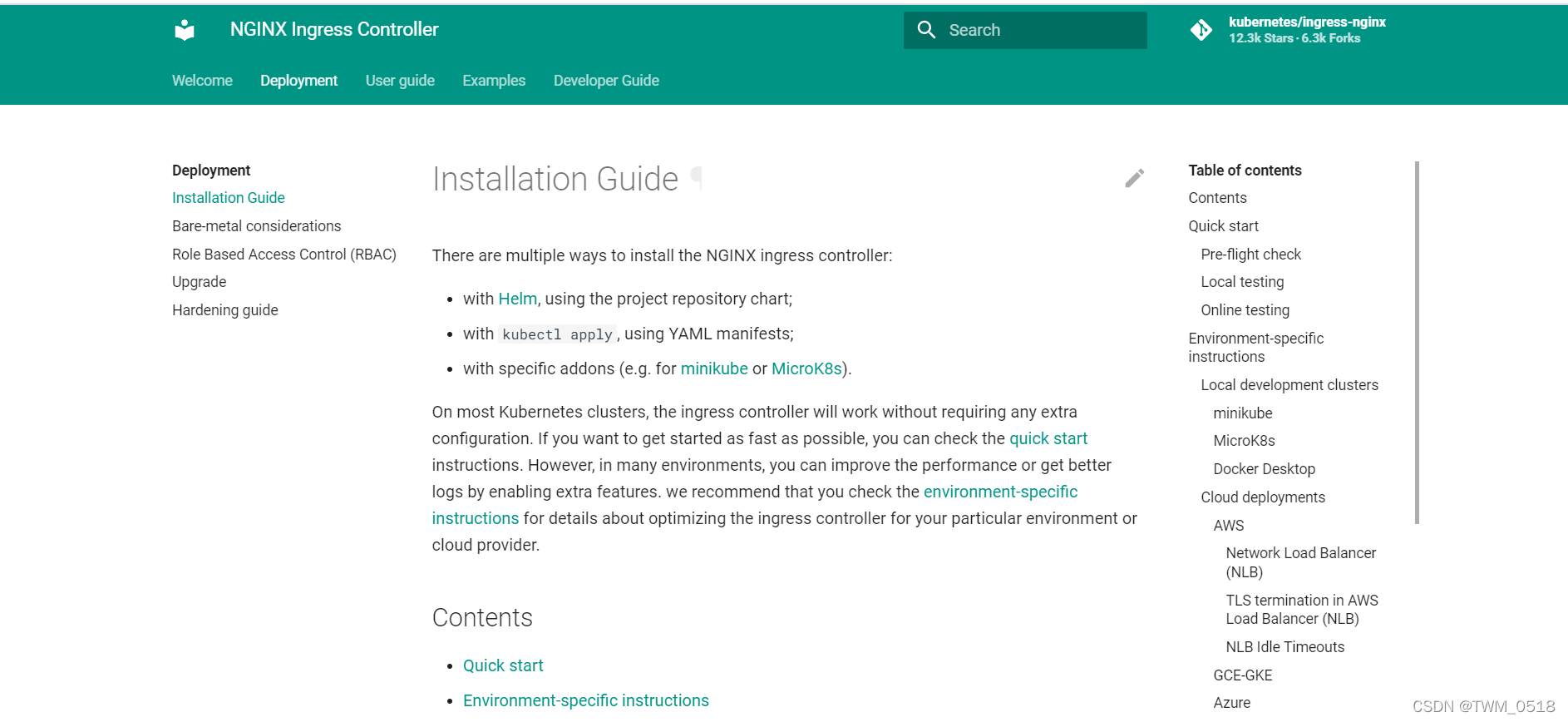The height and width of the screenshot is (722, 1568).
Task: Click the git repository icon
Action: (1201, 30)
